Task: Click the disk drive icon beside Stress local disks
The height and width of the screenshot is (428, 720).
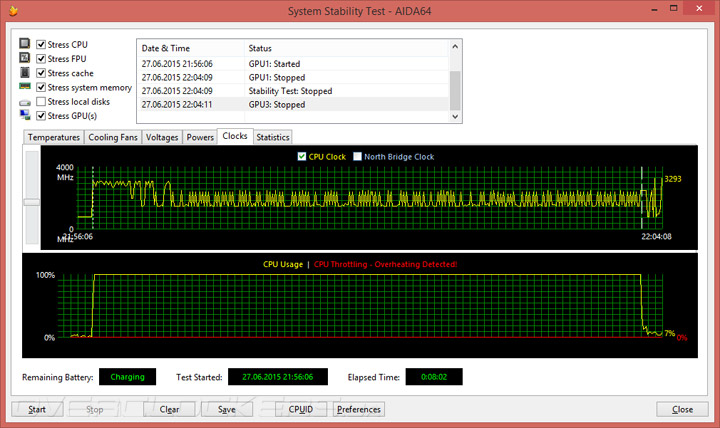Action: (25, 103)
